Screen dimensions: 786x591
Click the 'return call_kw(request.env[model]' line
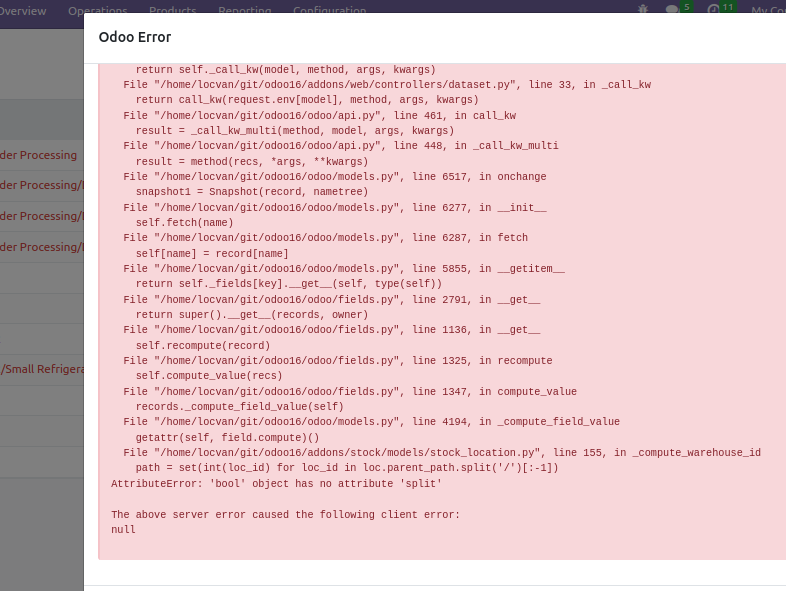(x=307, y=100)
